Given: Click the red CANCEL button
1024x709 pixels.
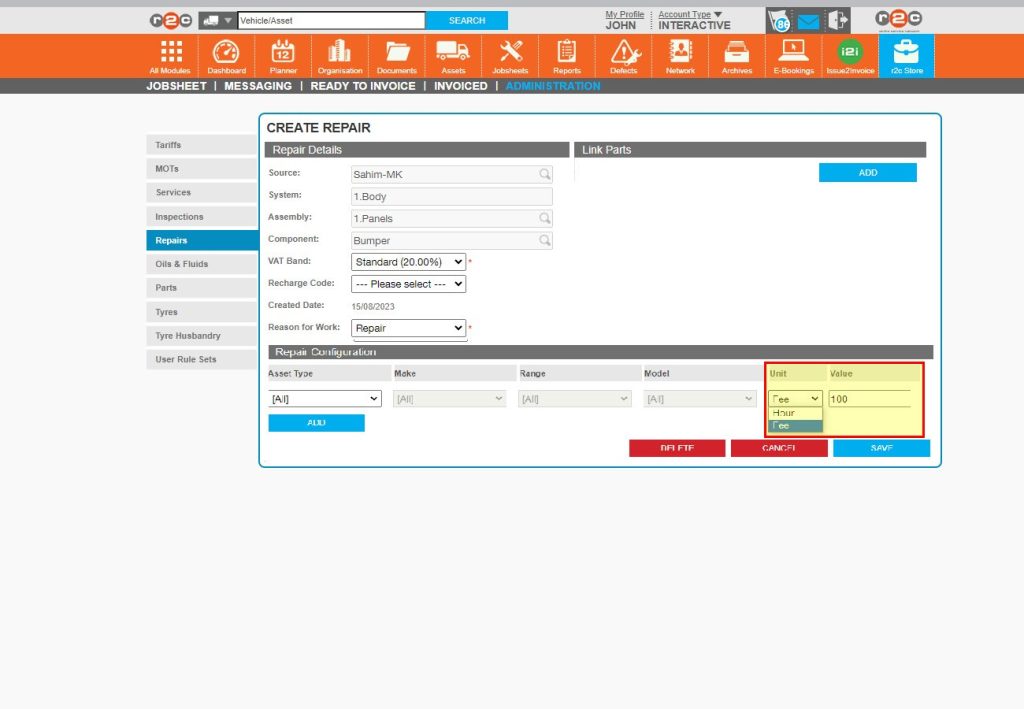Looking at the screenshot, I should [x=778, y=448].
